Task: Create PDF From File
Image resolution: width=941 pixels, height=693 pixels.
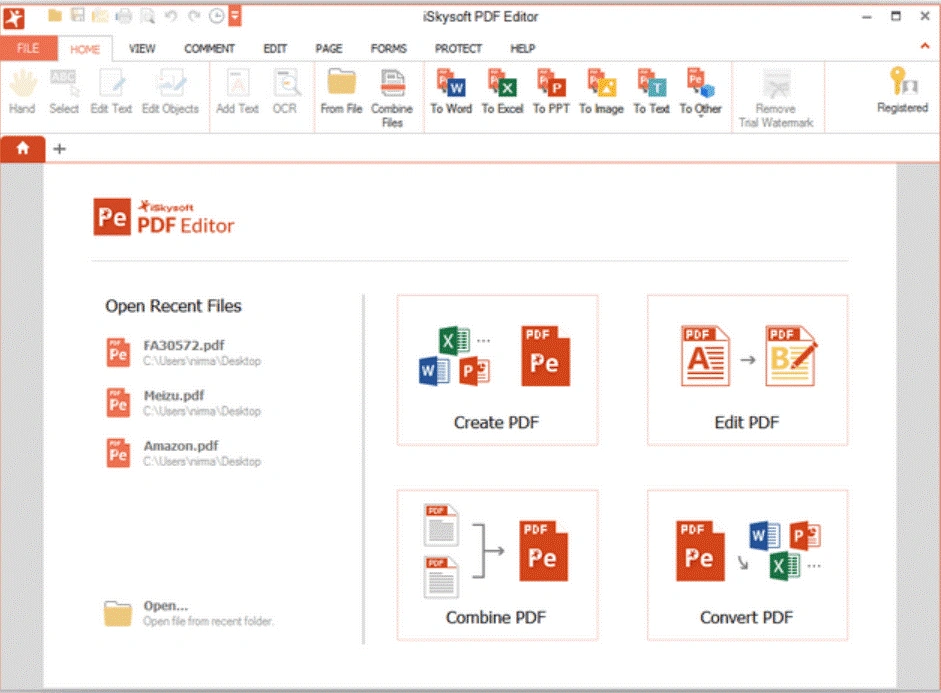Action: (341, 92)
